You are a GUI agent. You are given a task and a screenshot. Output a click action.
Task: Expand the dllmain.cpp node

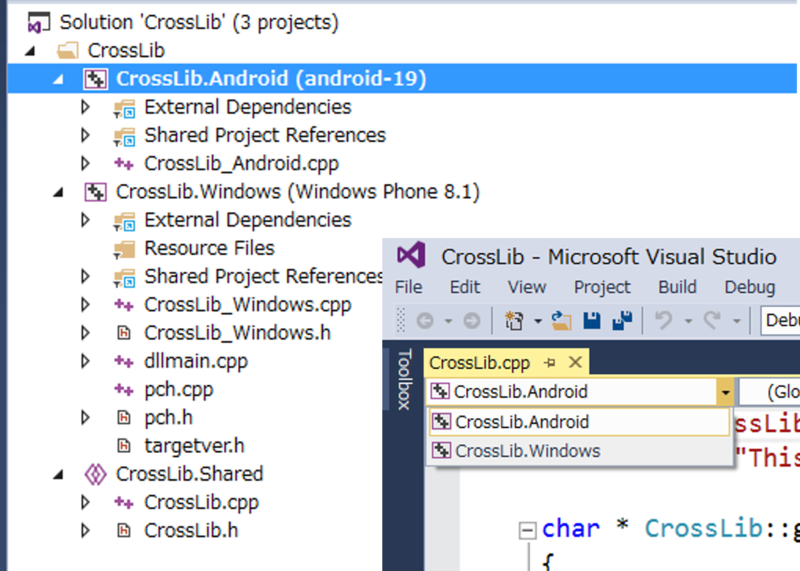pyautogui.click(x=85, y=361)
